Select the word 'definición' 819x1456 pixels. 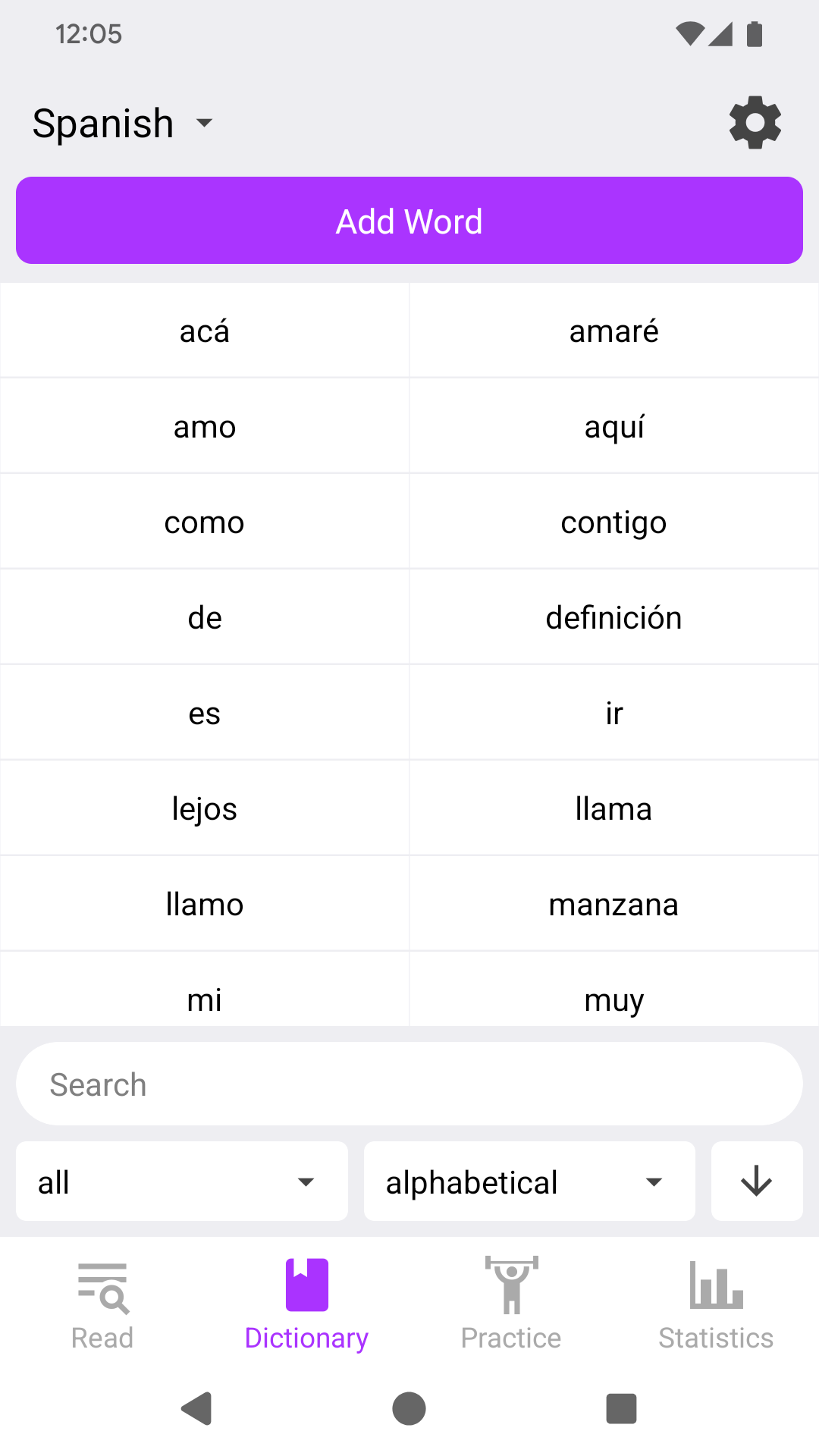(x=613, y=617)
